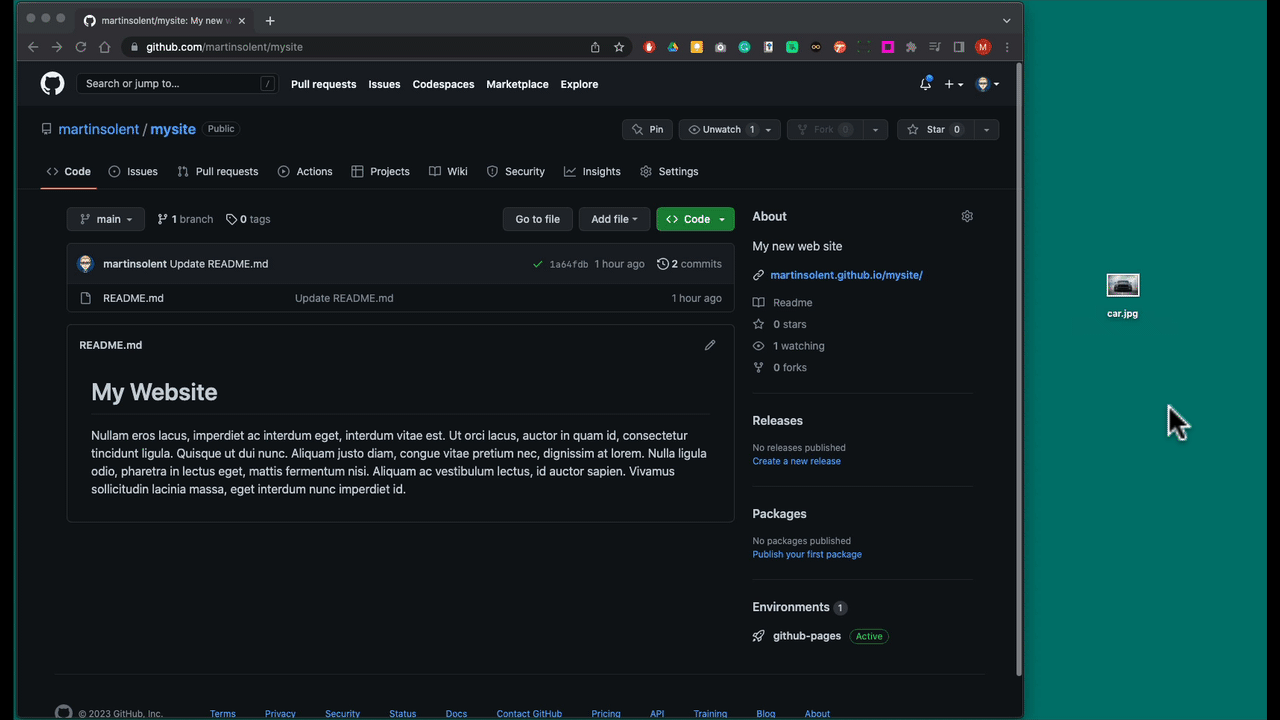Toggle Star on the repository
The height and width of the screenshot is (720, 1280).
(935, 130)
